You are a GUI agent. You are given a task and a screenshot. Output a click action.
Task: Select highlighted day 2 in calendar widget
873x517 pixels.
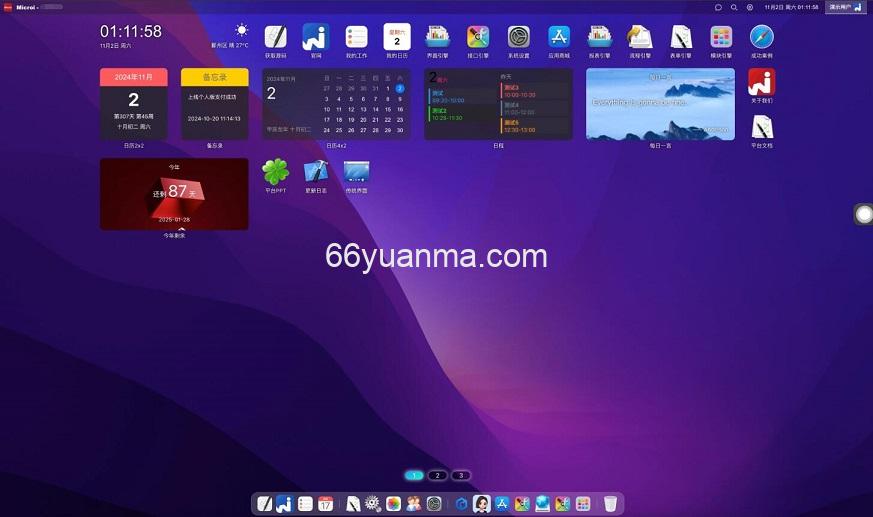400,88
